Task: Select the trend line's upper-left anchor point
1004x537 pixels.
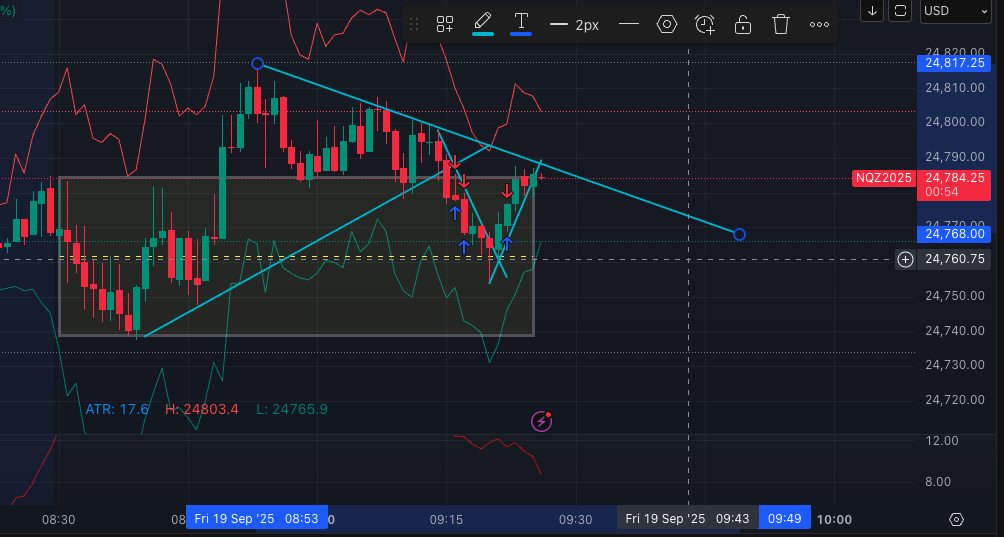Action: coord(257,64)
